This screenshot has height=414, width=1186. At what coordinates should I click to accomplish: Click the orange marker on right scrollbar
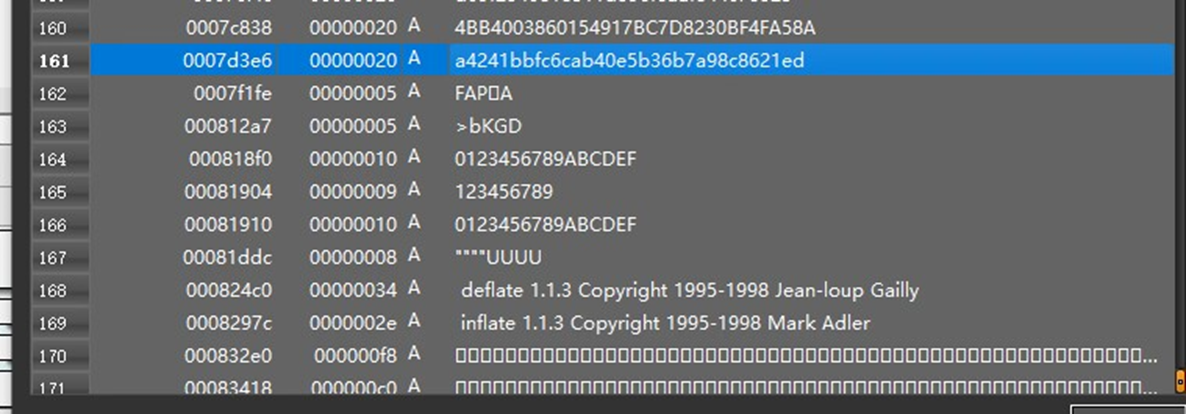point(1179,381)
